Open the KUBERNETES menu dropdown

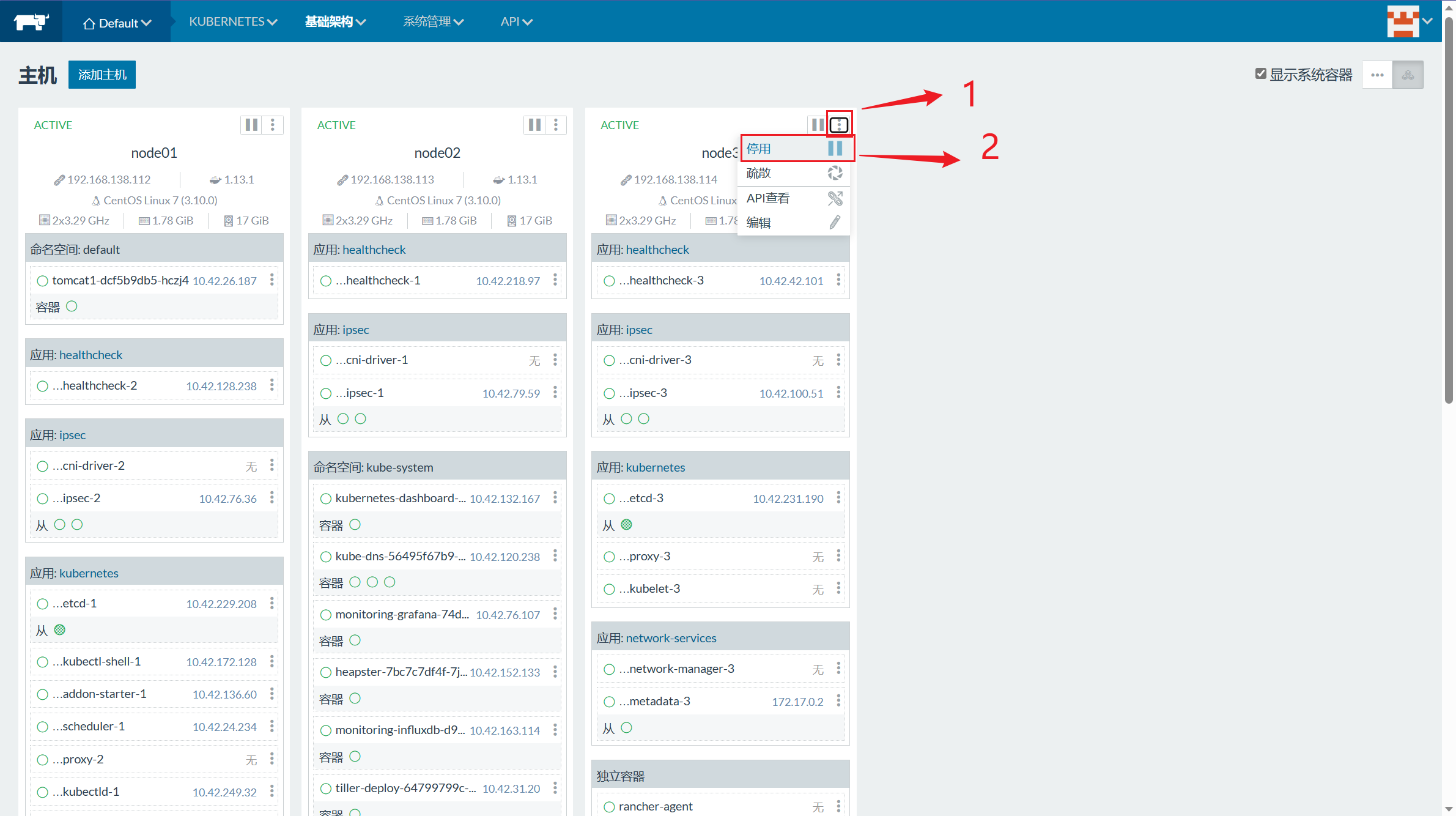click(233, 22)
